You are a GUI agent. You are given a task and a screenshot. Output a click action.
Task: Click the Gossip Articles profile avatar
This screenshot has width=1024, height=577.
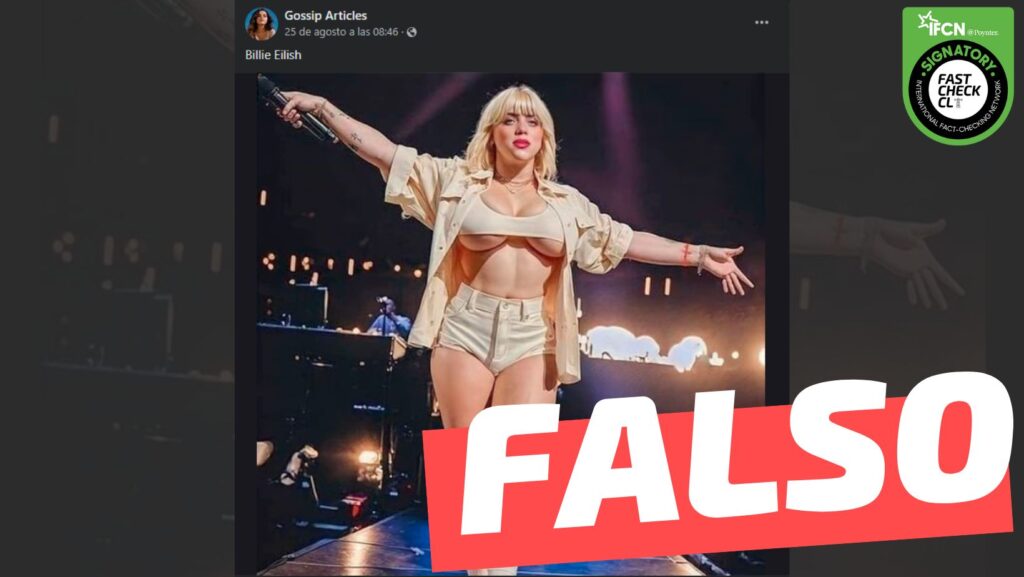[261, 23]
